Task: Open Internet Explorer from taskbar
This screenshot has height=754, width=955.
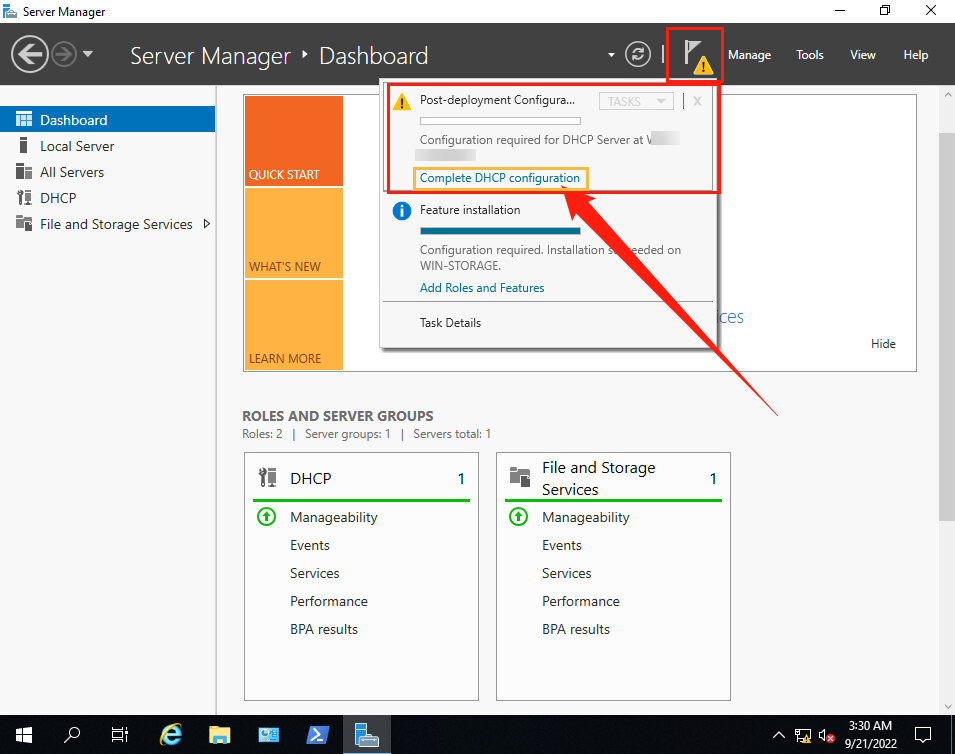Action: tap(171, 735)
